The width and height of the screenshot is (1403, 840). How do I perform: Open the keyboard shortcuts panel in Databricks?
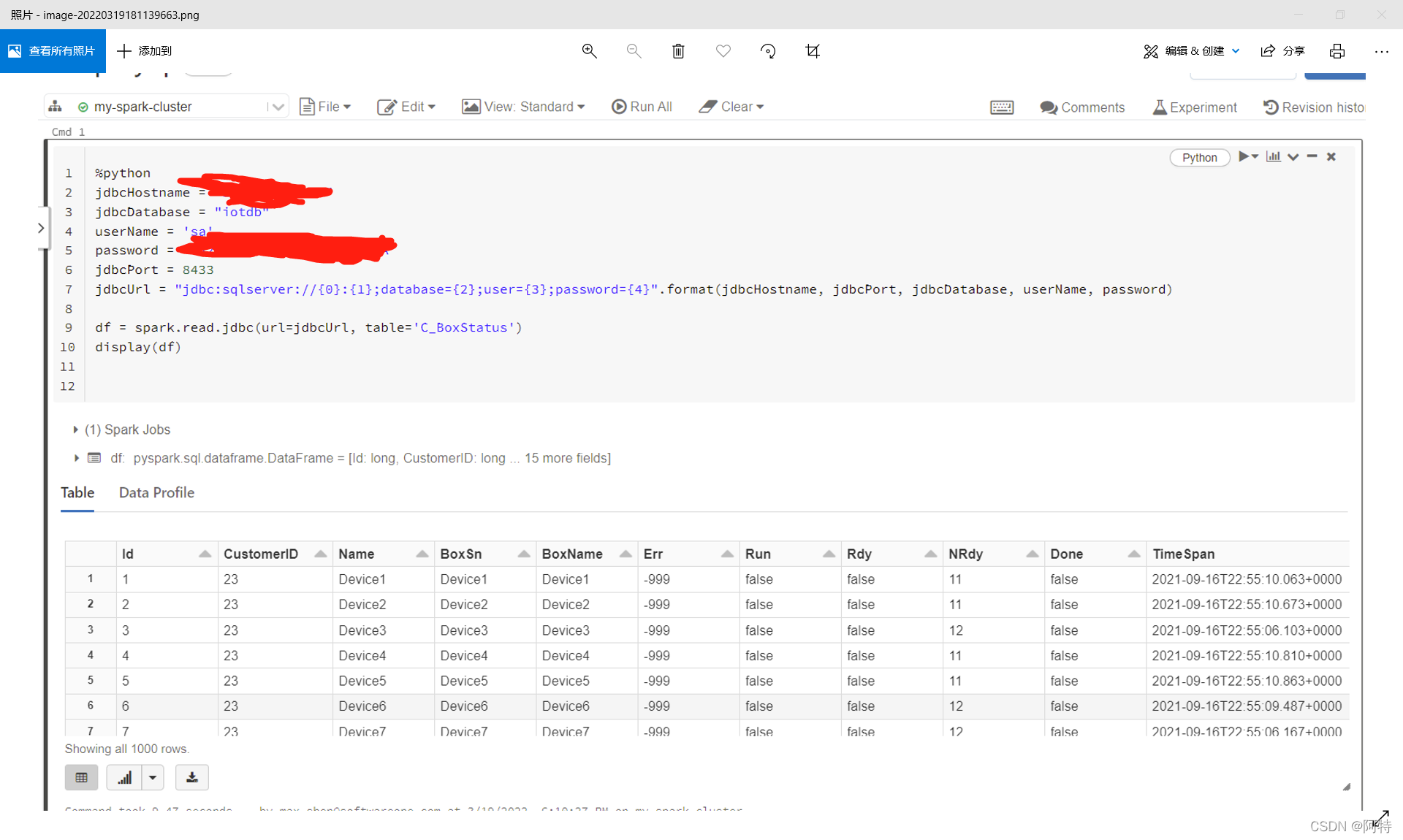pyautogui.click(x=1001, y=107)
